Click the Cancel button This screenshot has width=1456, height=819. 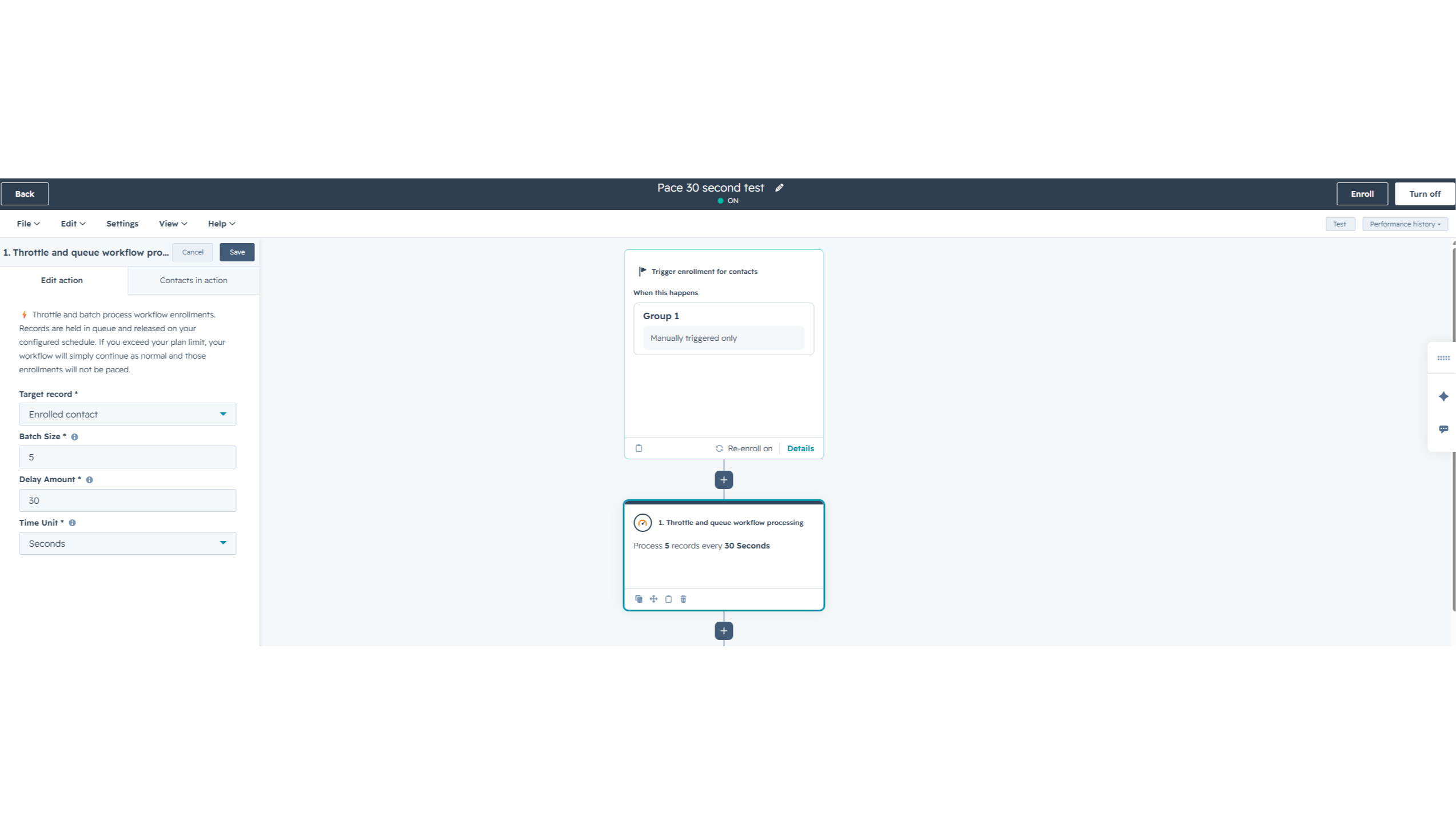click(193, 252)
